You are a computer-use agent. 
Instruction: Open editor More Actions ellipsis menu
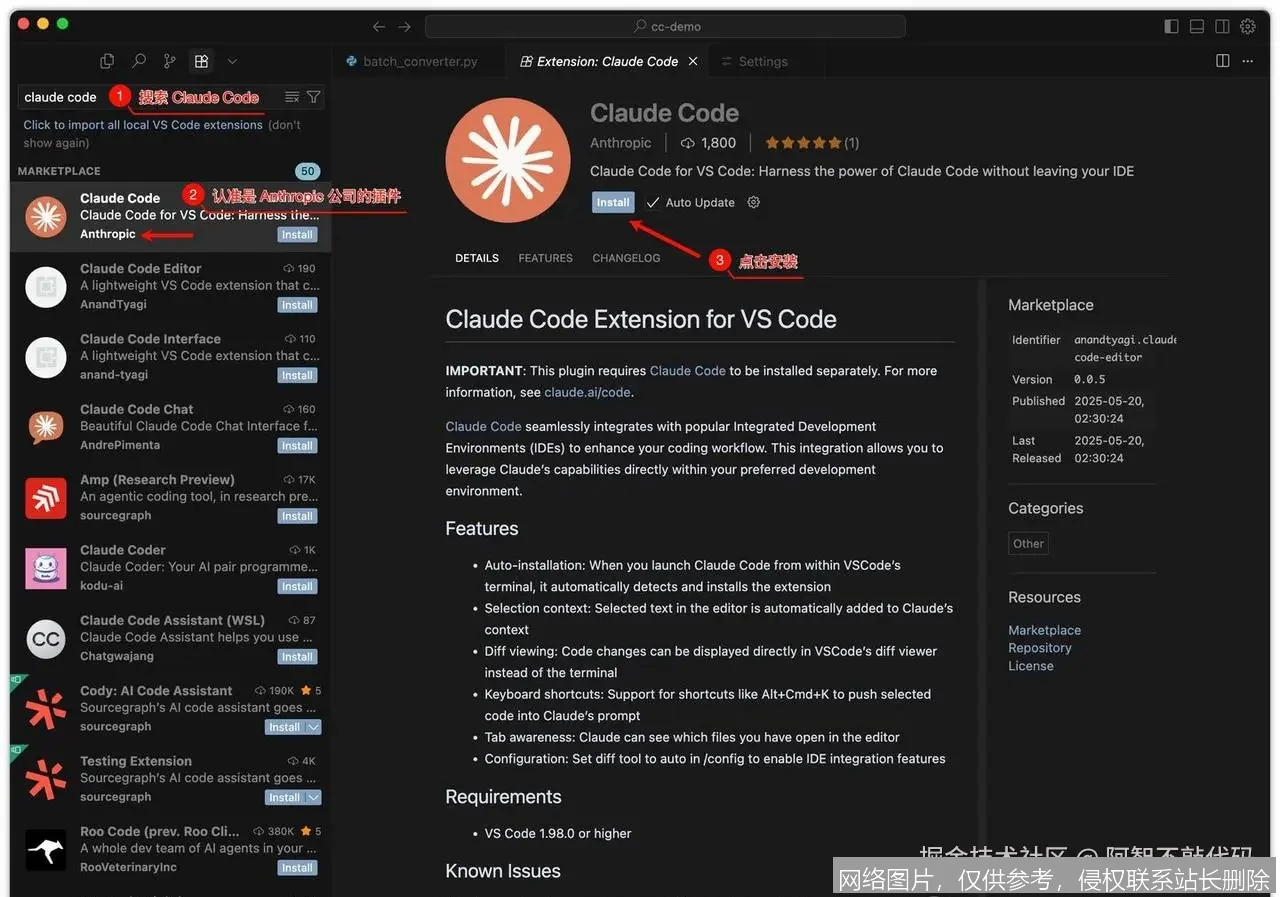(x=1248, y=61)
